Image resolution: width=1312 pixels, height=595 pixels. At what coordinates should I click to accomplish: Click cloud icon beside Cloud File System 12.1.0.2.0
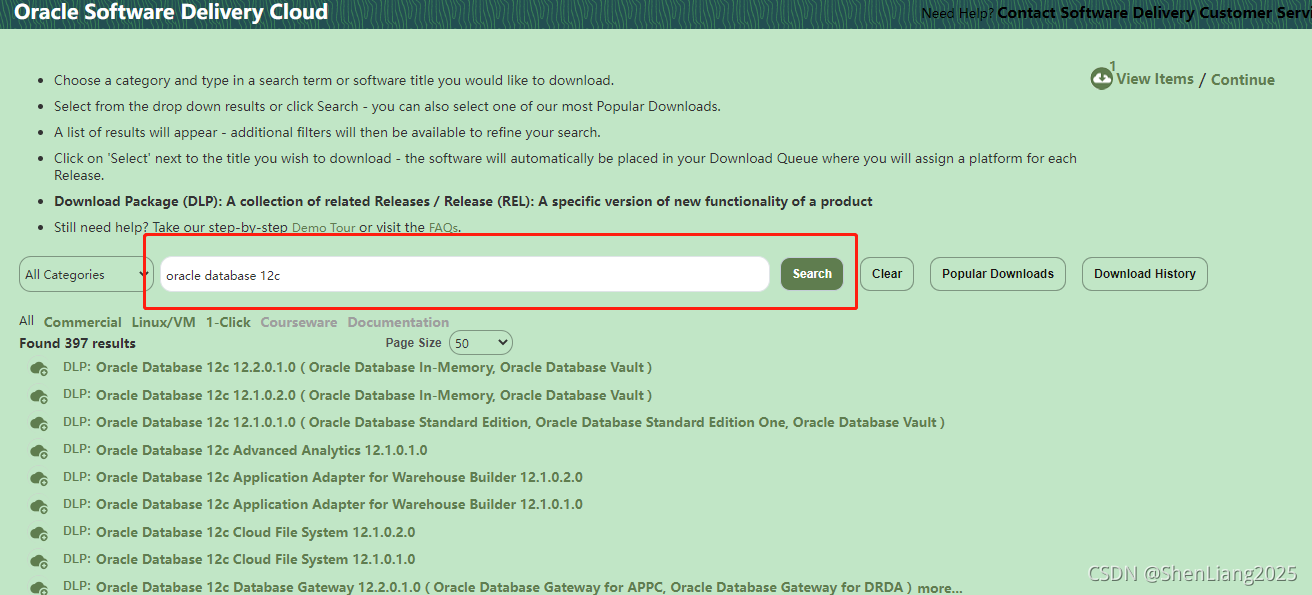(x=40, y=534)
